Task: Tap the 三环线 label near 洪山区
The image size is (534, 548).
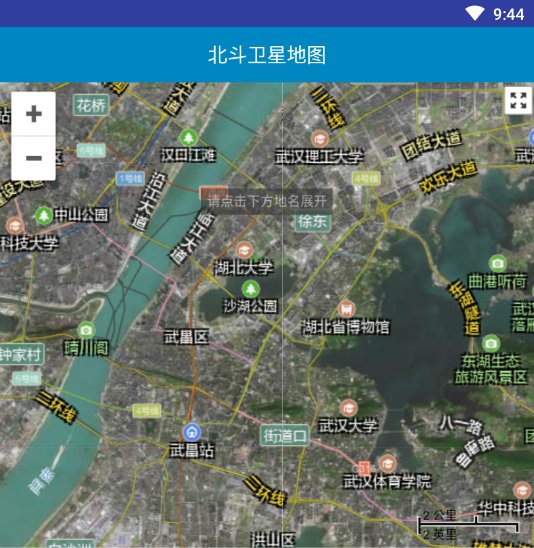Action: tap(265, 491)
